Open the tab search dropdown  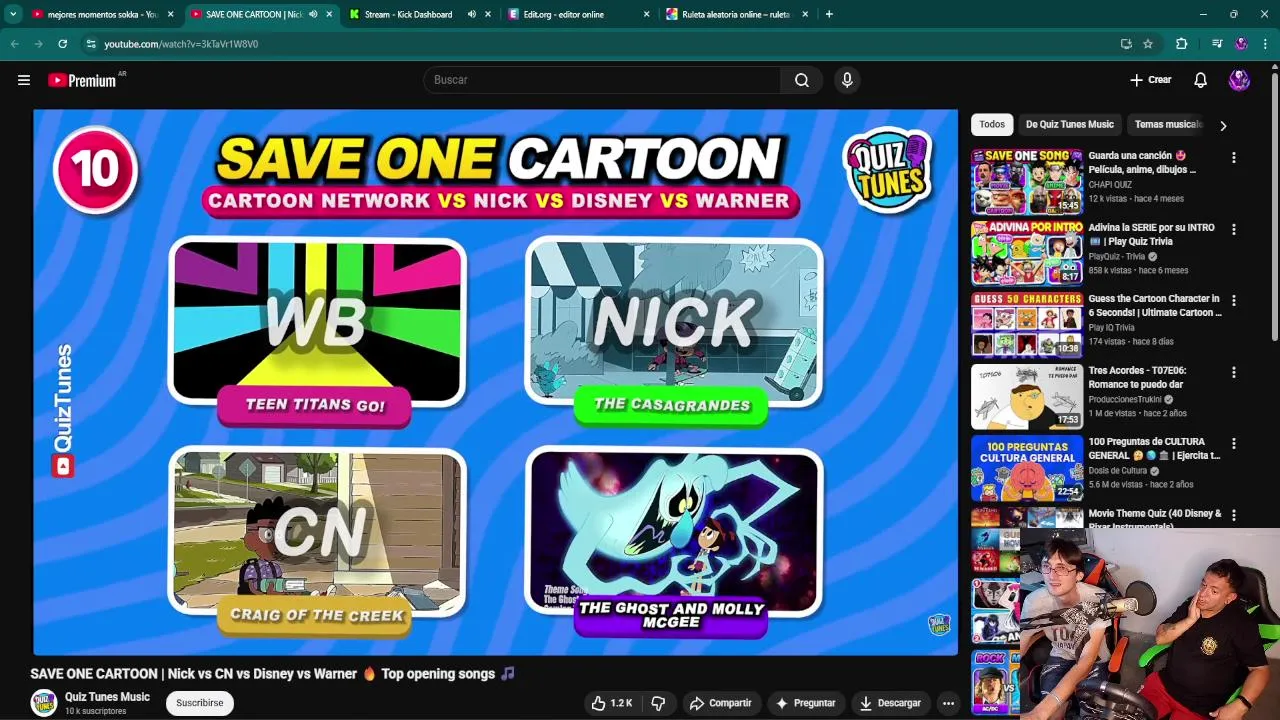click(13, 14)
